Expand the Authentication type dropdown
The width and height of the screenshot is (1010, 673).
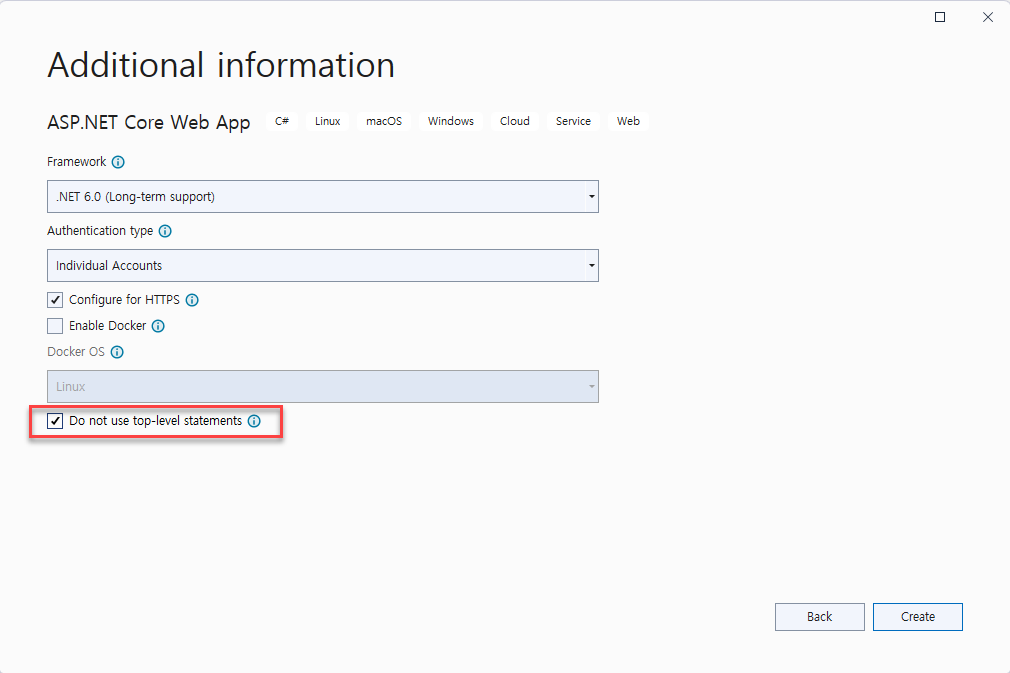322,266
